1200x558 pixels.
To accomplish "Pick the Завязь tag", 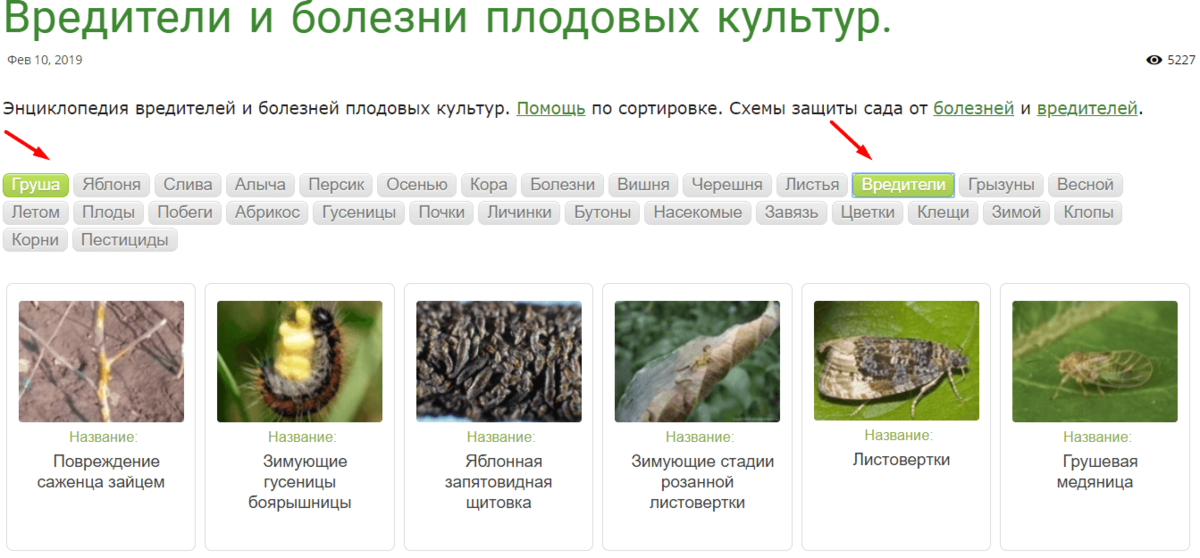I will pyautogui.click(x=792, y=212).
